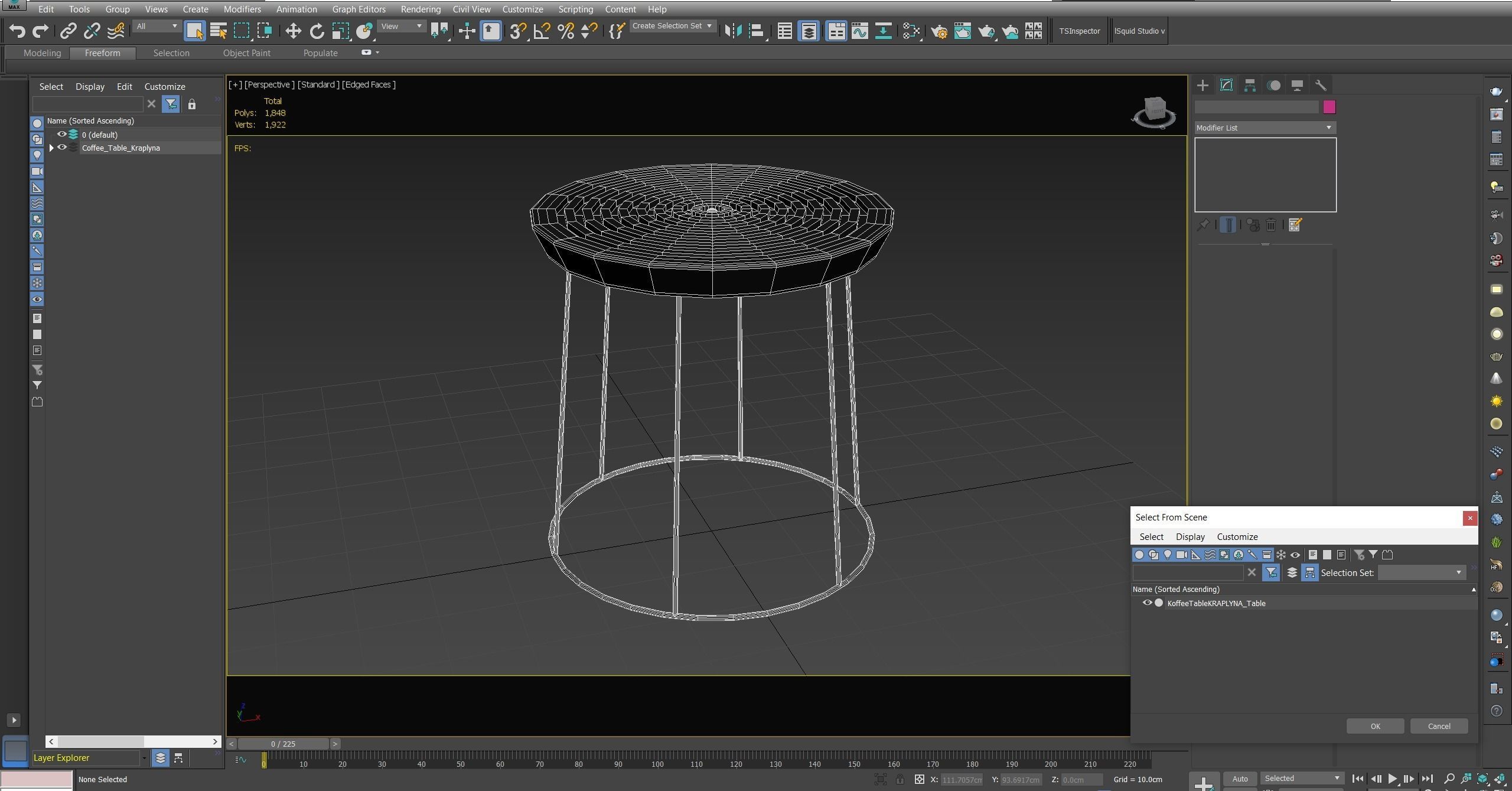Image resolution: width=1512 pixels, height=791 pixels.
Task: Open the viewport [+] general menu
Action: (x=235, y=84)
